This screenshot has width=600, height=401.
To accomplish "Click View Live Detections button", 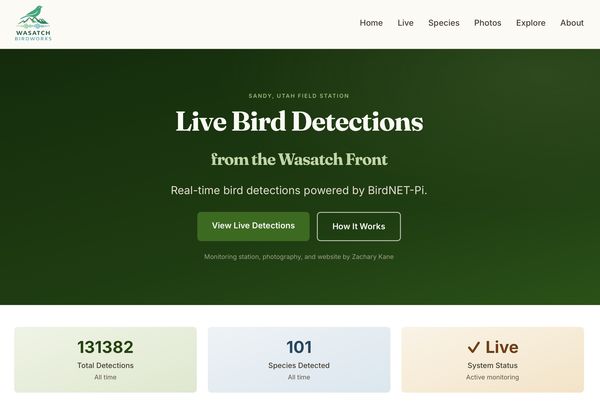I will point(253,226).
